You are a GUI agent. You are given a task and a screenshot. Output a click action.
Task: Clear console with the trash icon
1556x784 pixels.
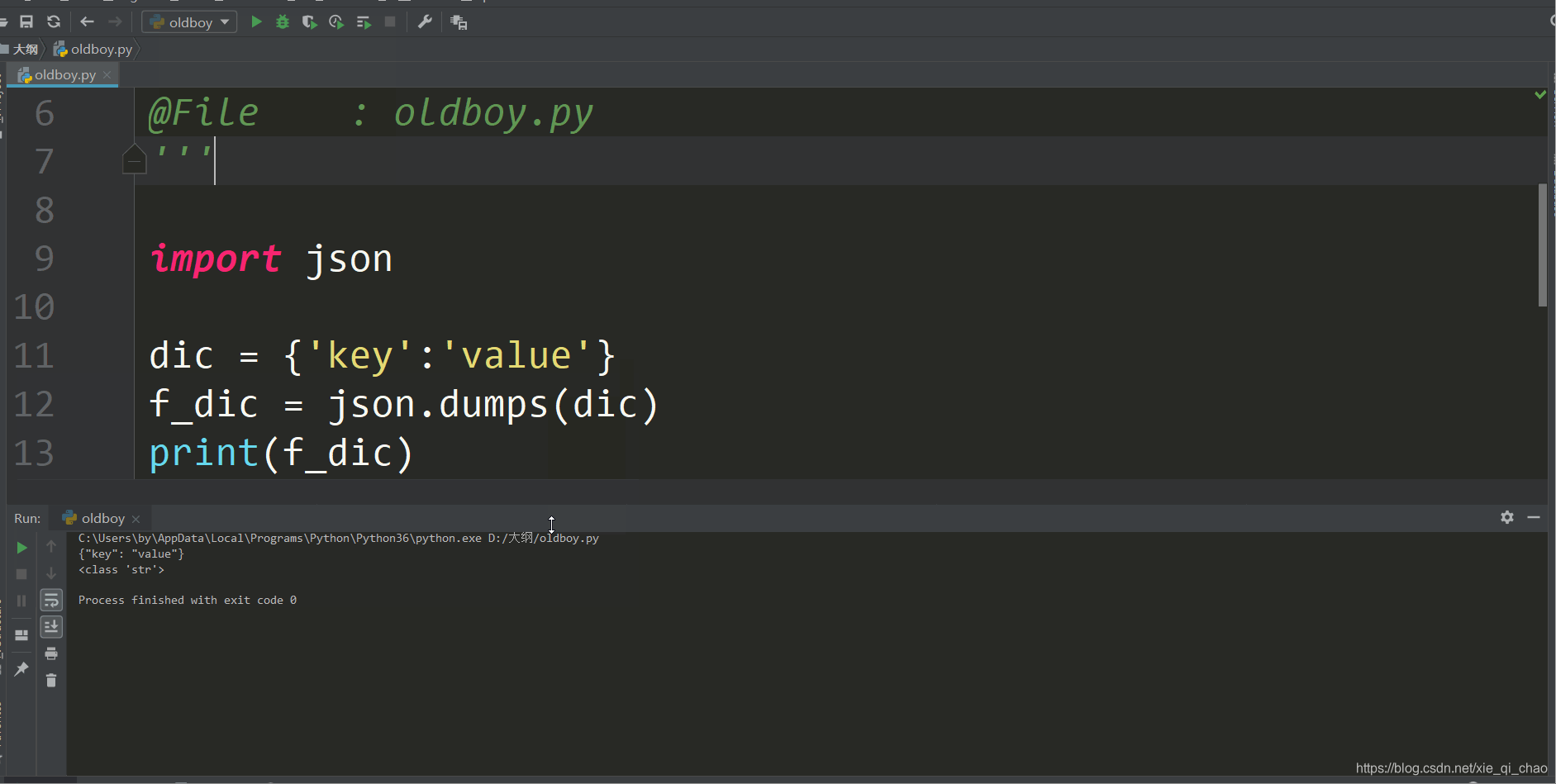51,681
